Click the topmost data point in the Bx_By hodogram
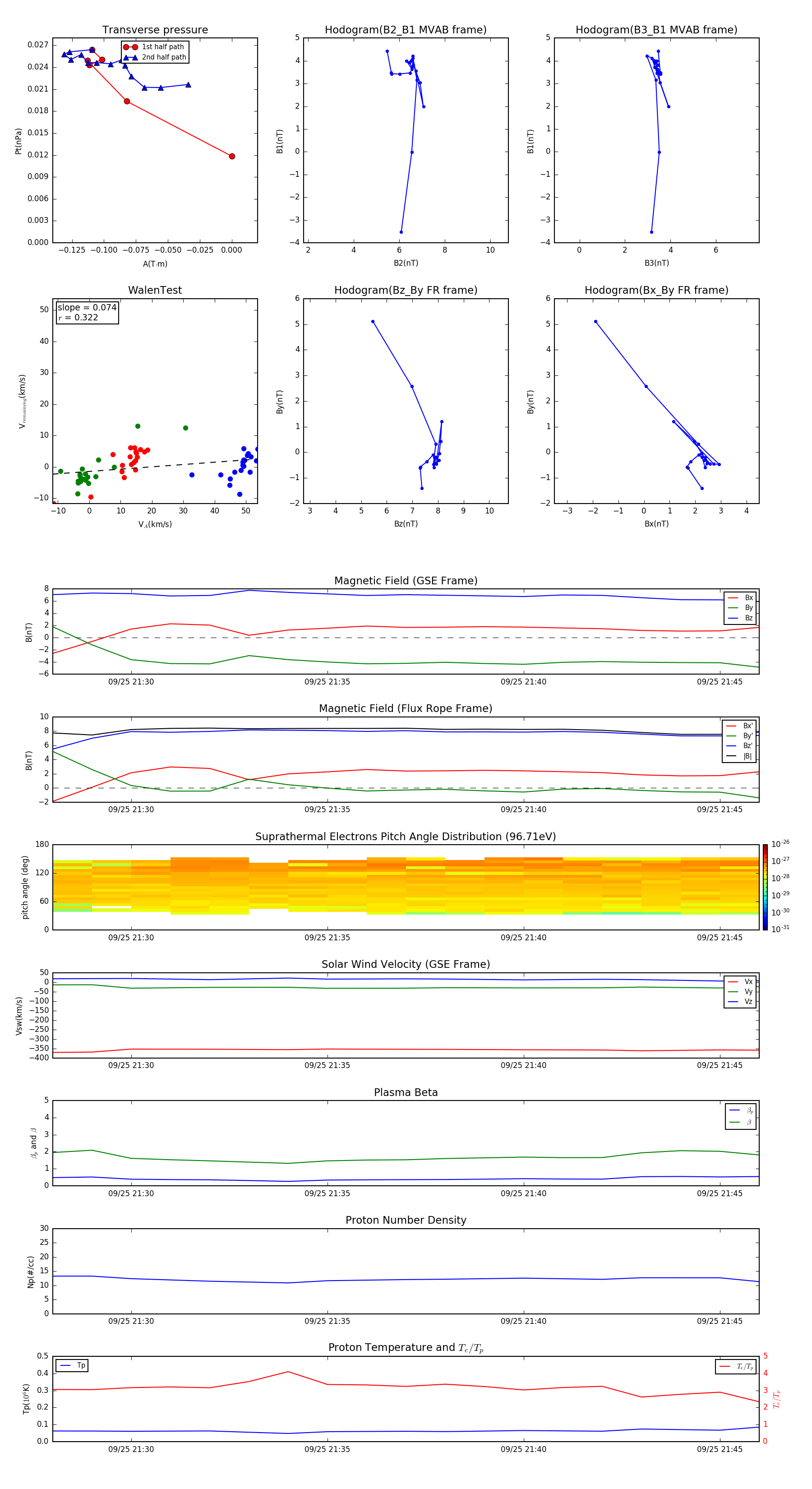Screen dimensions: 812x1489 (x=595, y=321)
